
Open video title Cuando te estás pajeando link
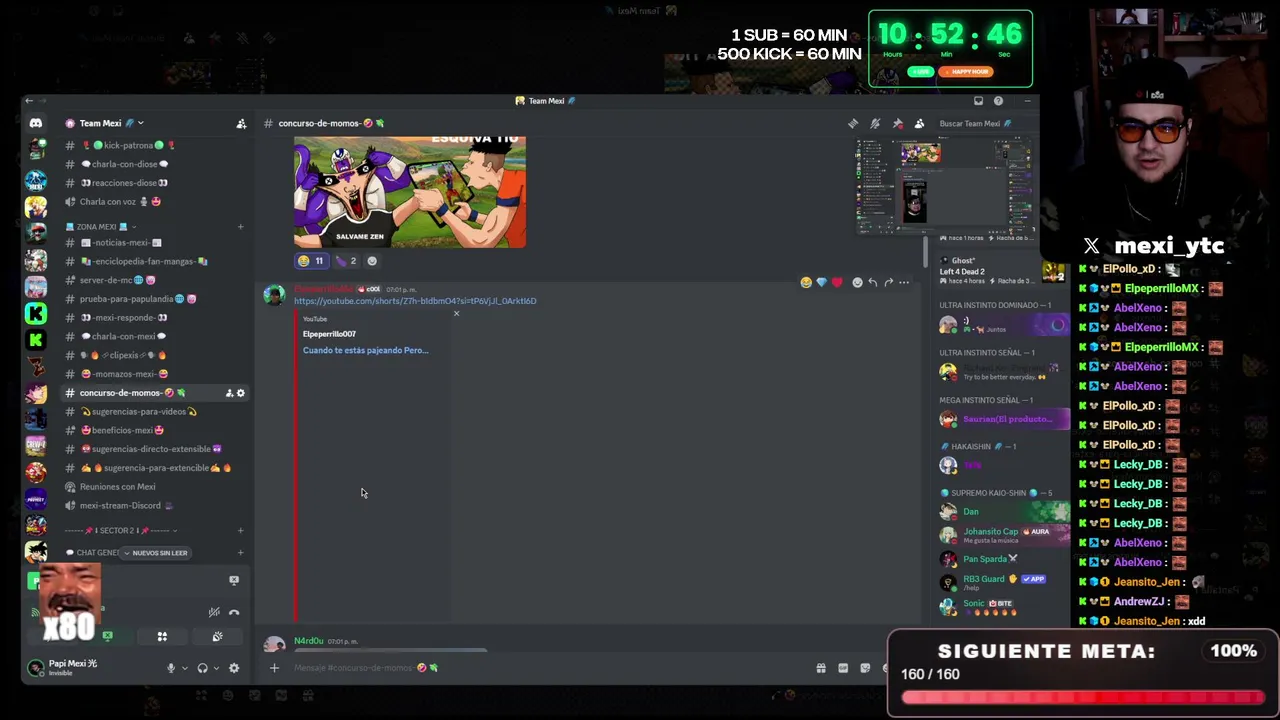pos(365,351)
